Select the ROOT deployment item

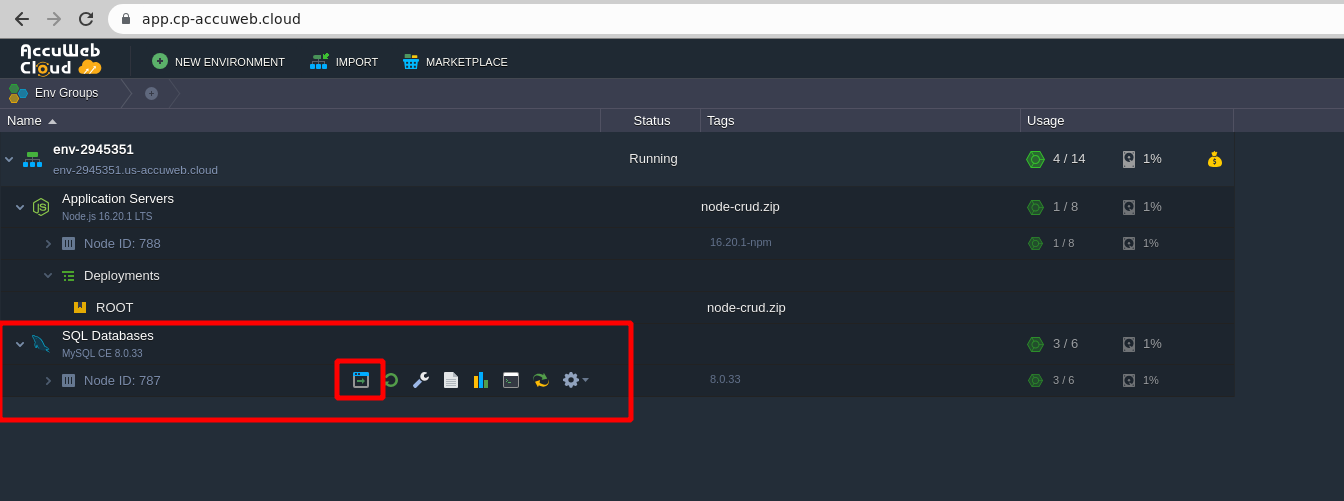click(114, 308)
